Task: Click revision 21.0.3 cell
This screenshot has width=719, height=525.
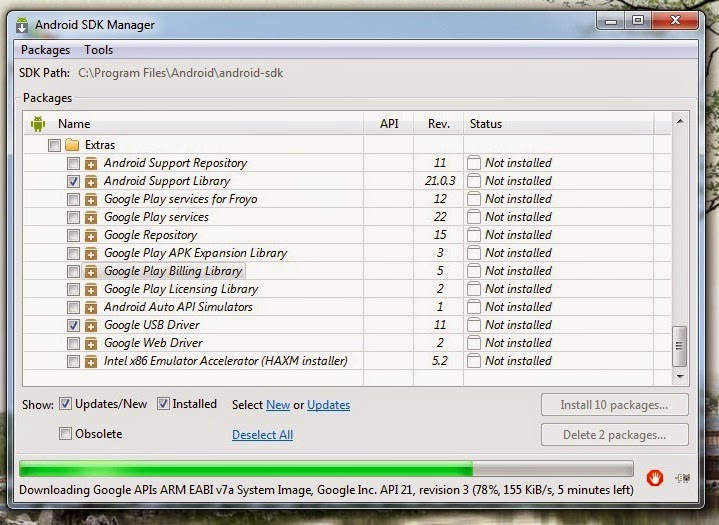Action: pyautogui.click(x=440, y=181)
